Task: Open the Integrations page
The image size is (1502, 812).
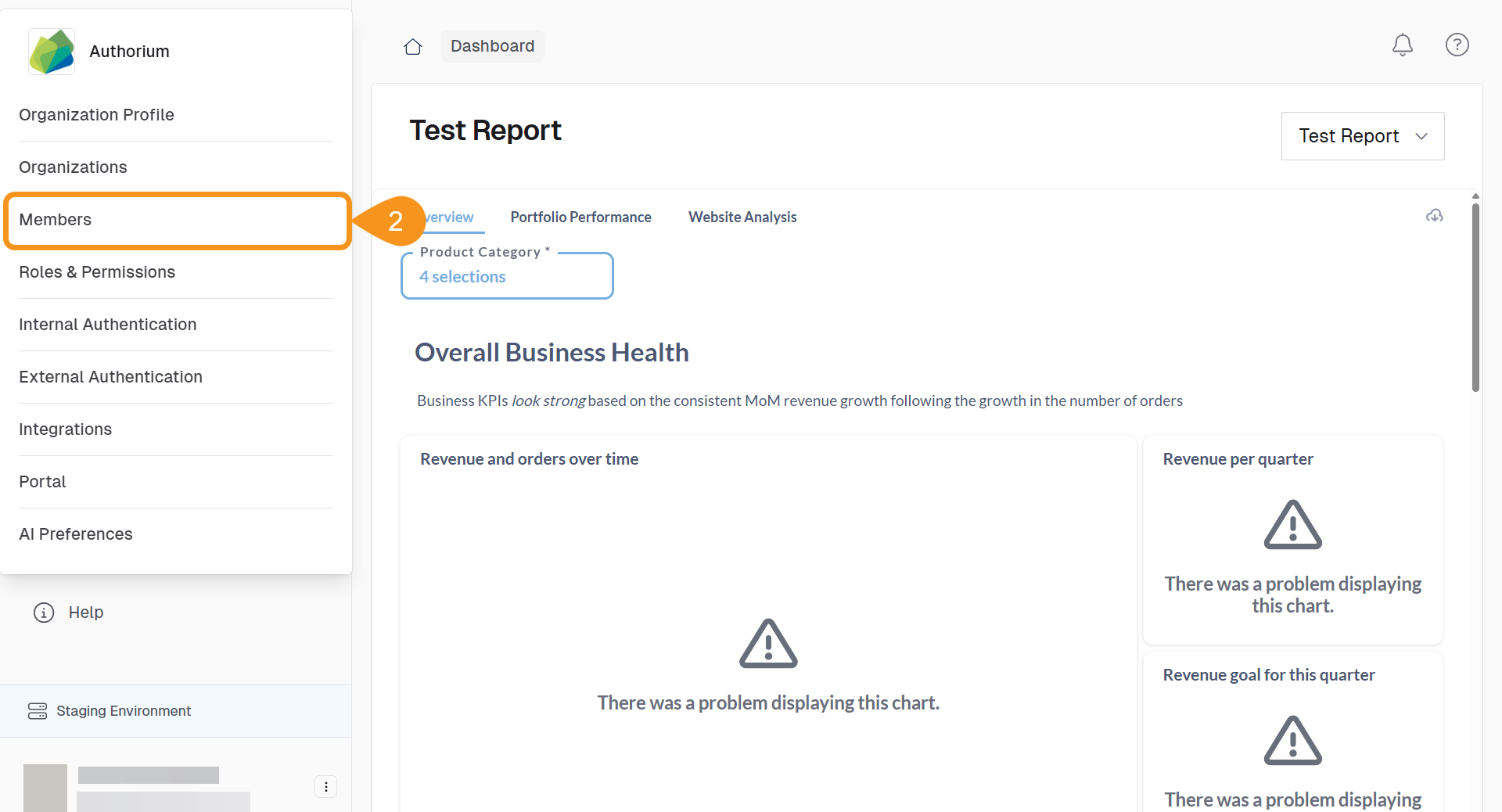Action: pyautogui.click(x=66, y=429)
